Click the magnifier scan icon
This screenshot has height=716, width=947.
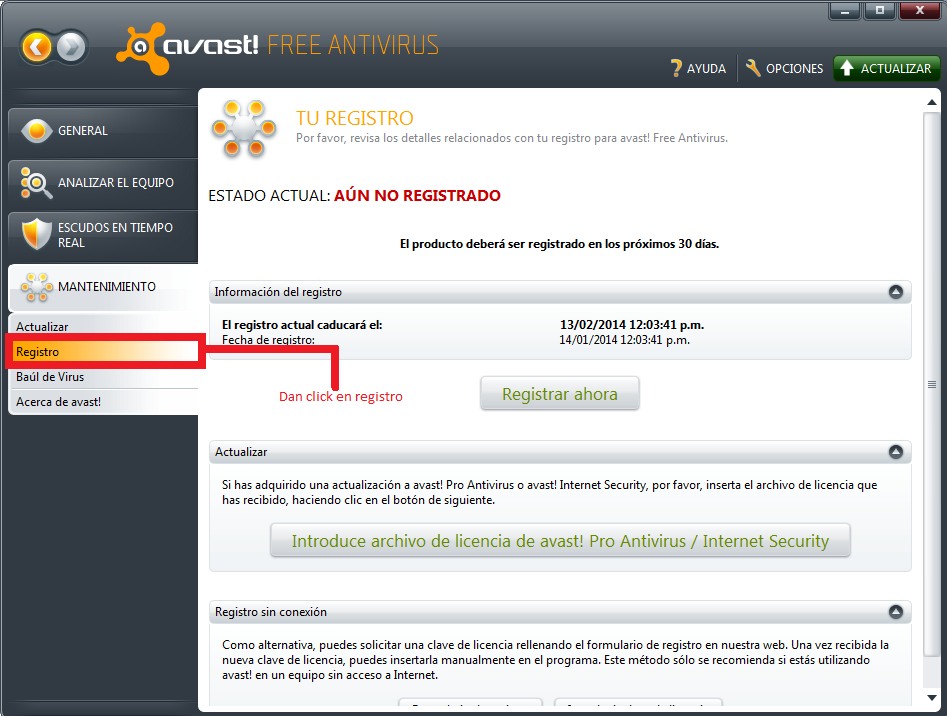(x=36, y=182)
